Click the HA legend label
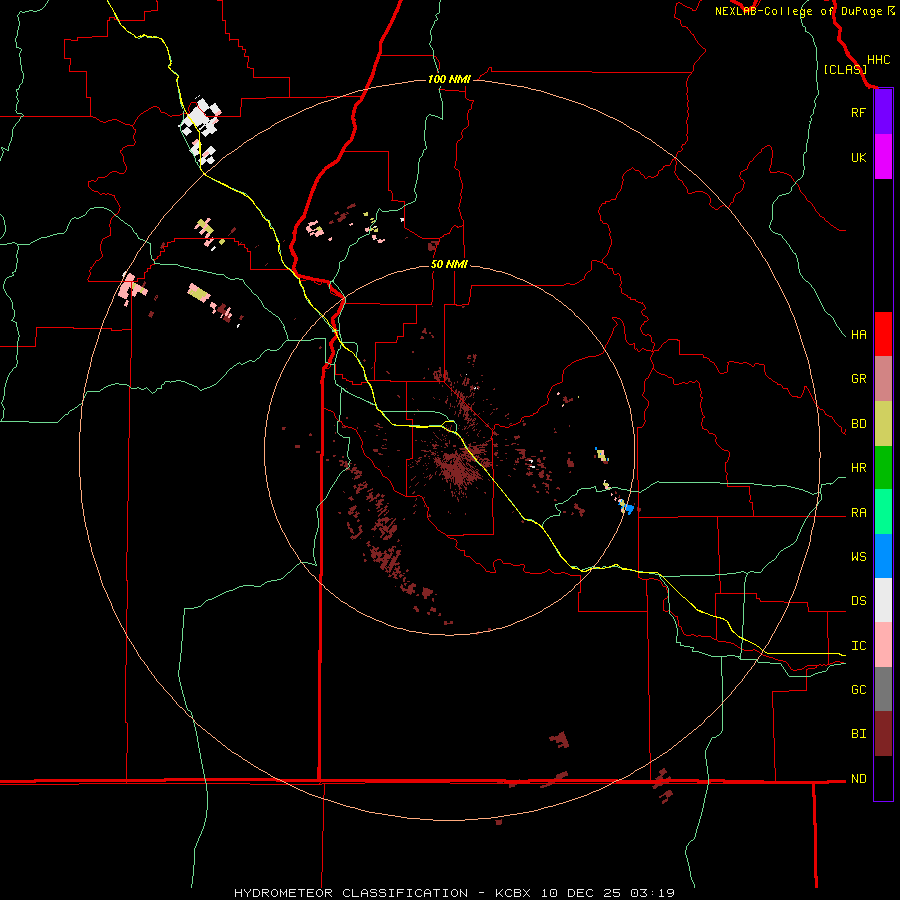Image resolution: width=900 pixels, height=900 pixels. [x=858, y=334]
